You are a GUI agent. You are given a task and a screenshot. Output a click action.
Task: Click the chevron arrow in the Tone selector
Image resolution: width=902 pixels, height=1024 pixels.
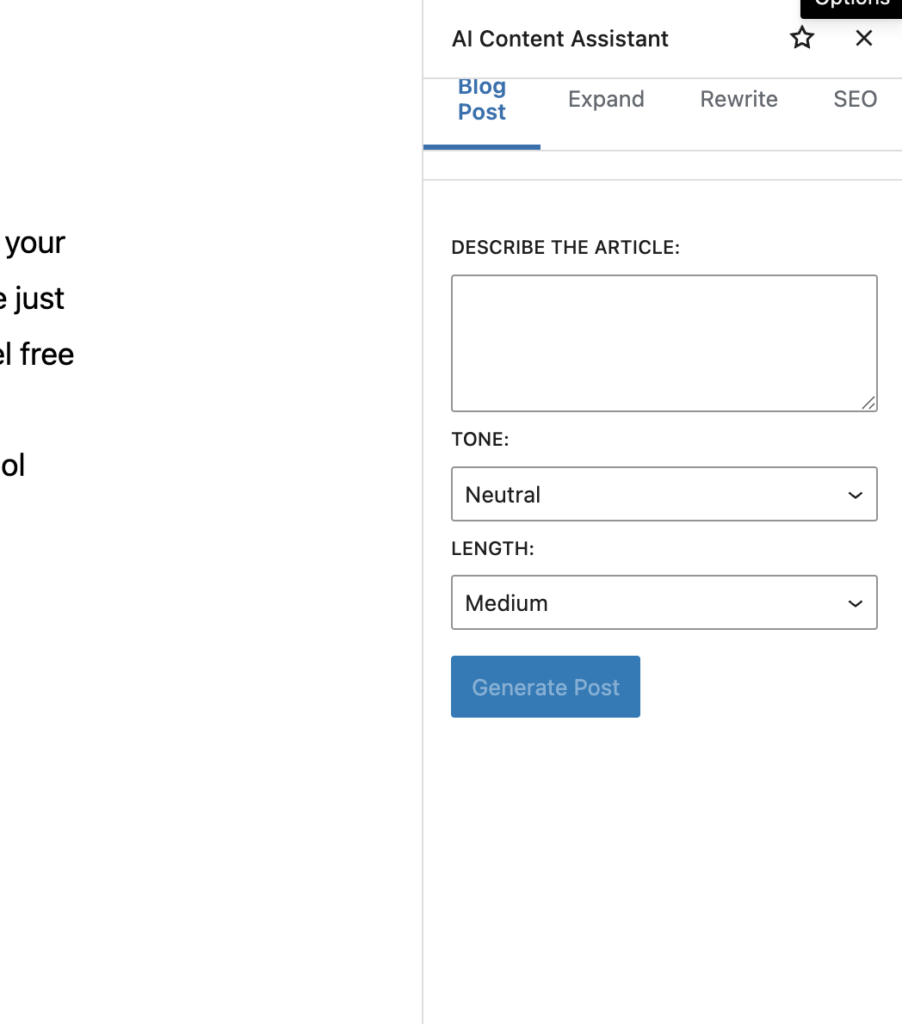click(x=855, y=495)
